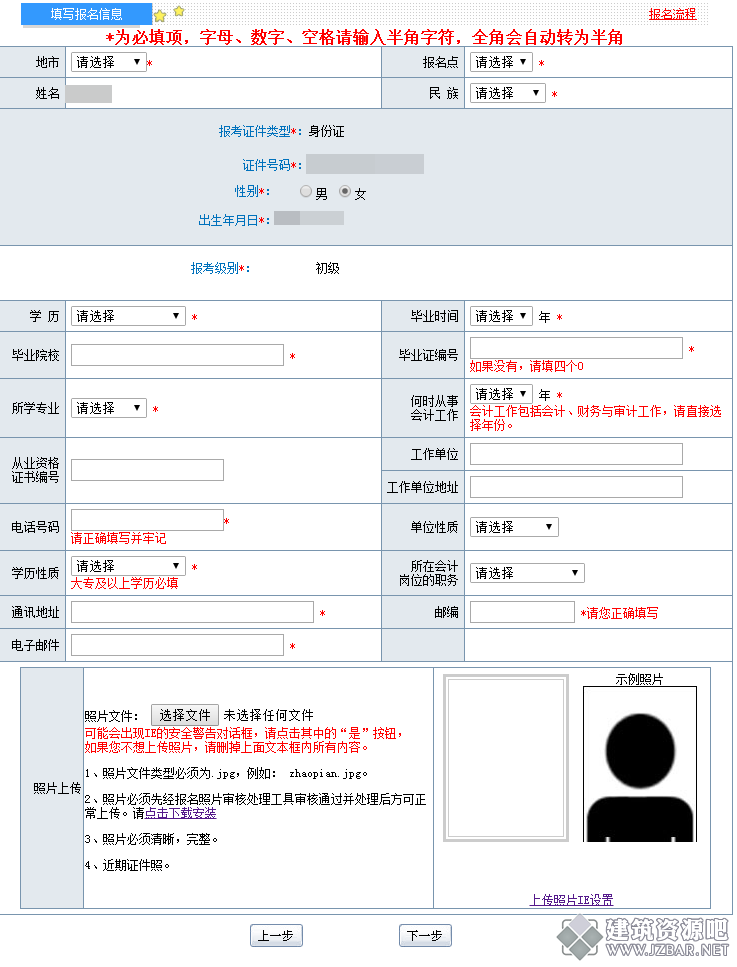Screen dimensions: 737x967
Task: Click the 下一步 button
Action: point(425,935)
